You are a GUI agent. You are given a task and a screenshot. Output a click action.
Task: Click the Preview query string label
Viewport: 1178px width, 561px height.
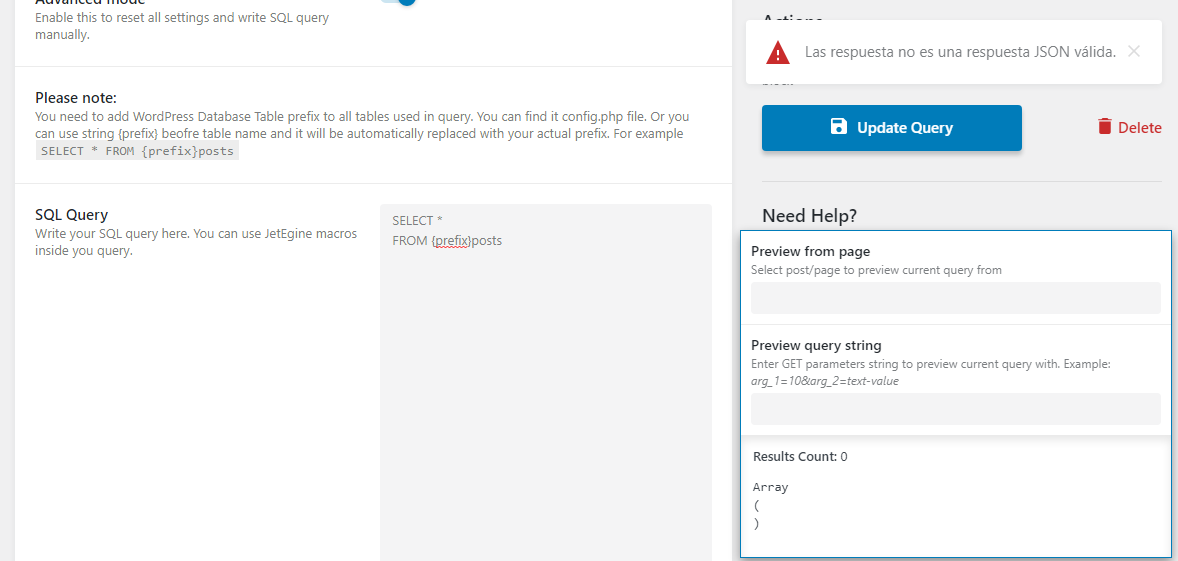click(x=816, y=345)
